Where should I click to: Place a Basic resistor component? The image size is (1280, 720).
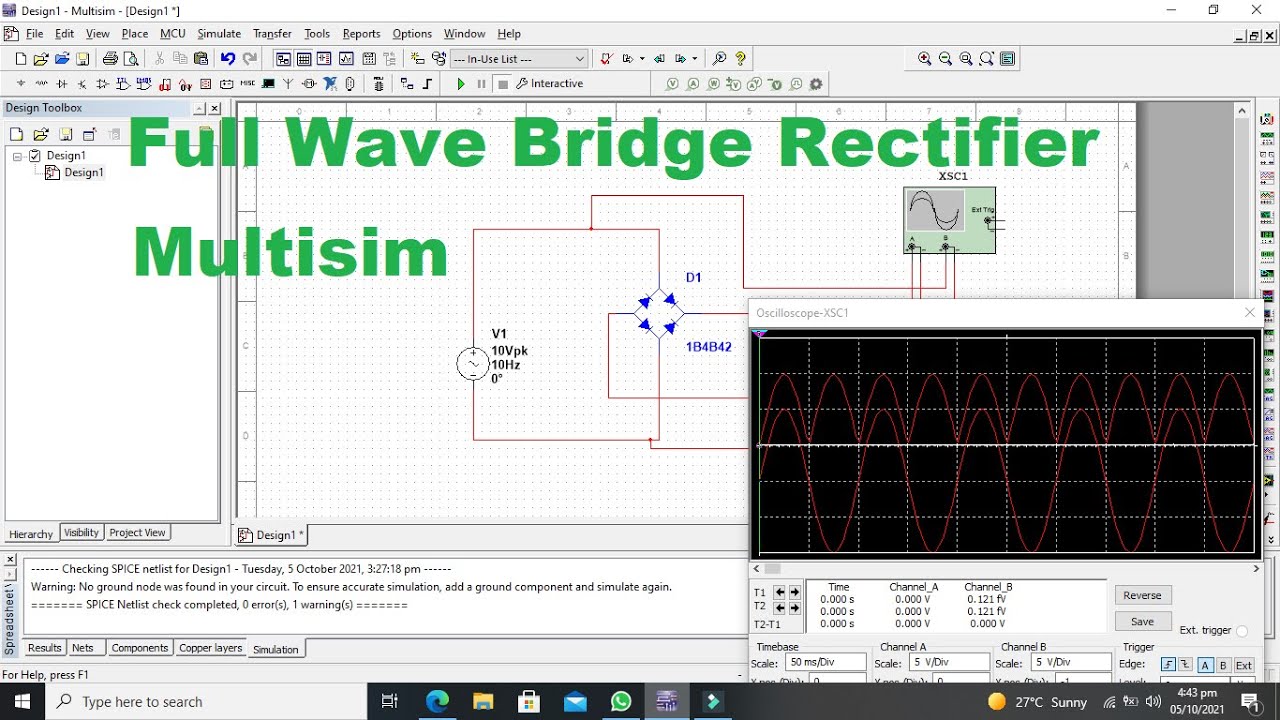(x=41, y=84)
